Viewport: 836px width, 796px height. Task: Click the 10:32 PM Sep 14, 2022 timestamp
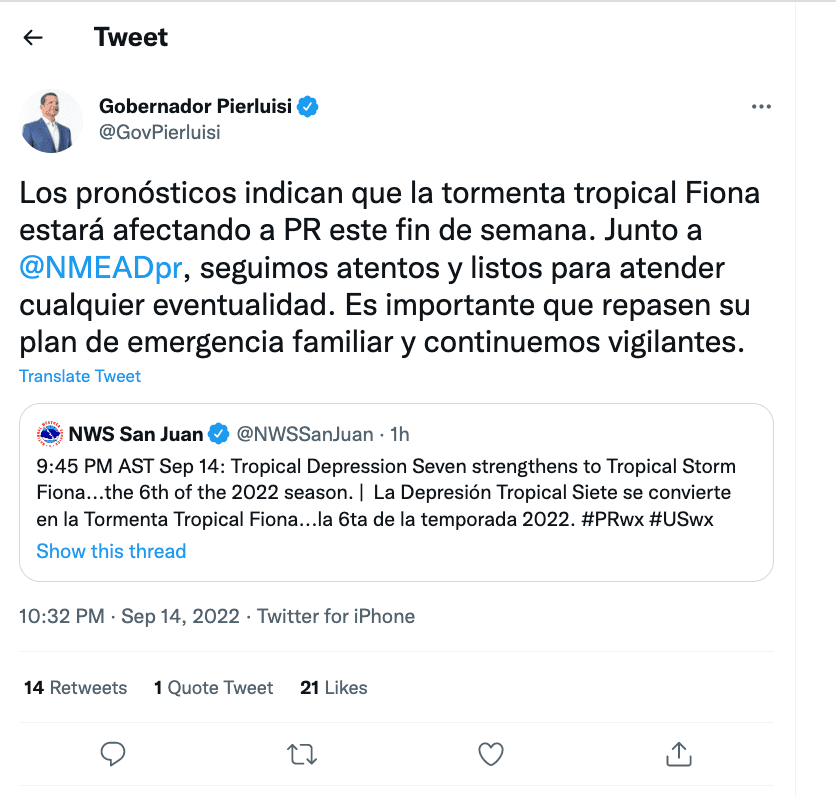[x=130, y=616]
